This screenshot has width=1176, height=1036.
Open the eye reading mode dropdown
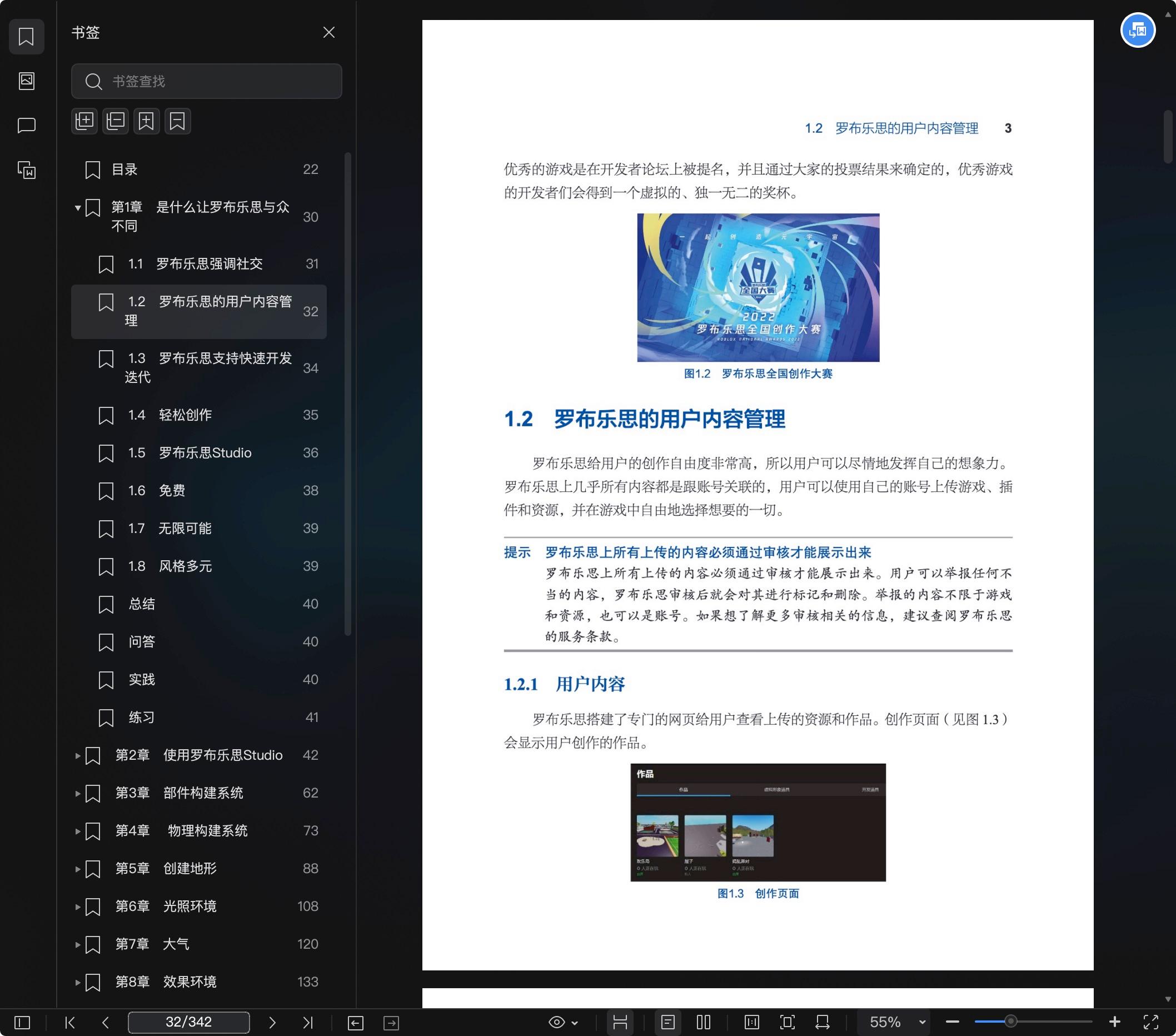(x=562, y=1022)
